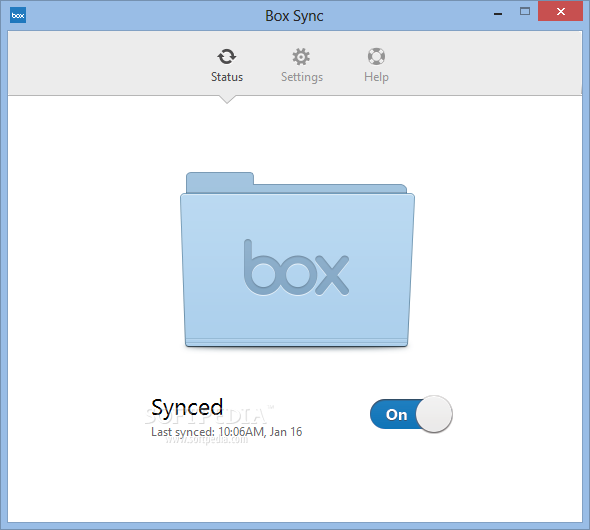Click the Box logo in title bar
The height and width of the screenshot is (530, 590).
click(x=18, y=15)
